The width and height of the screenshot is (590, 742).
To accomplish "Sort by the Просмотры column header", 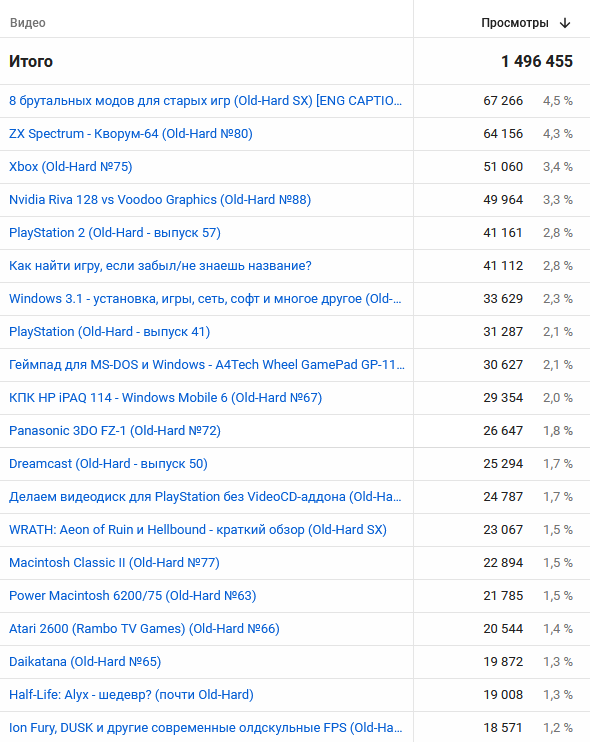I will [x=515, y=23].
